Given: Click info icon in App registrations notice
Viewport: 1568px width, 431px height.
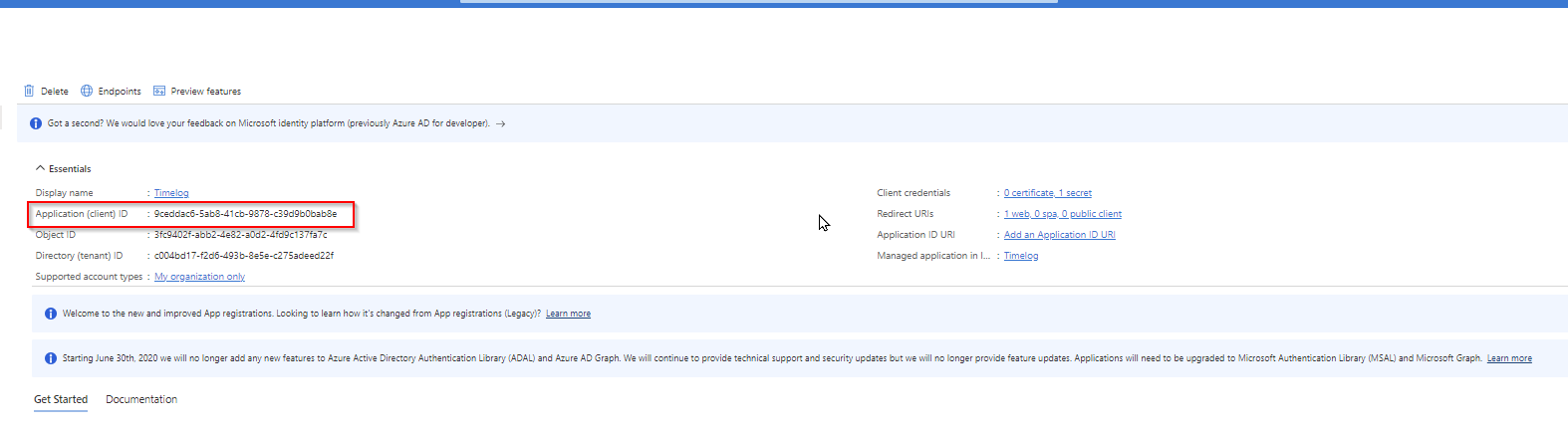Looking at the screenshot, I should pyautogui.click(x=51, y=314).
